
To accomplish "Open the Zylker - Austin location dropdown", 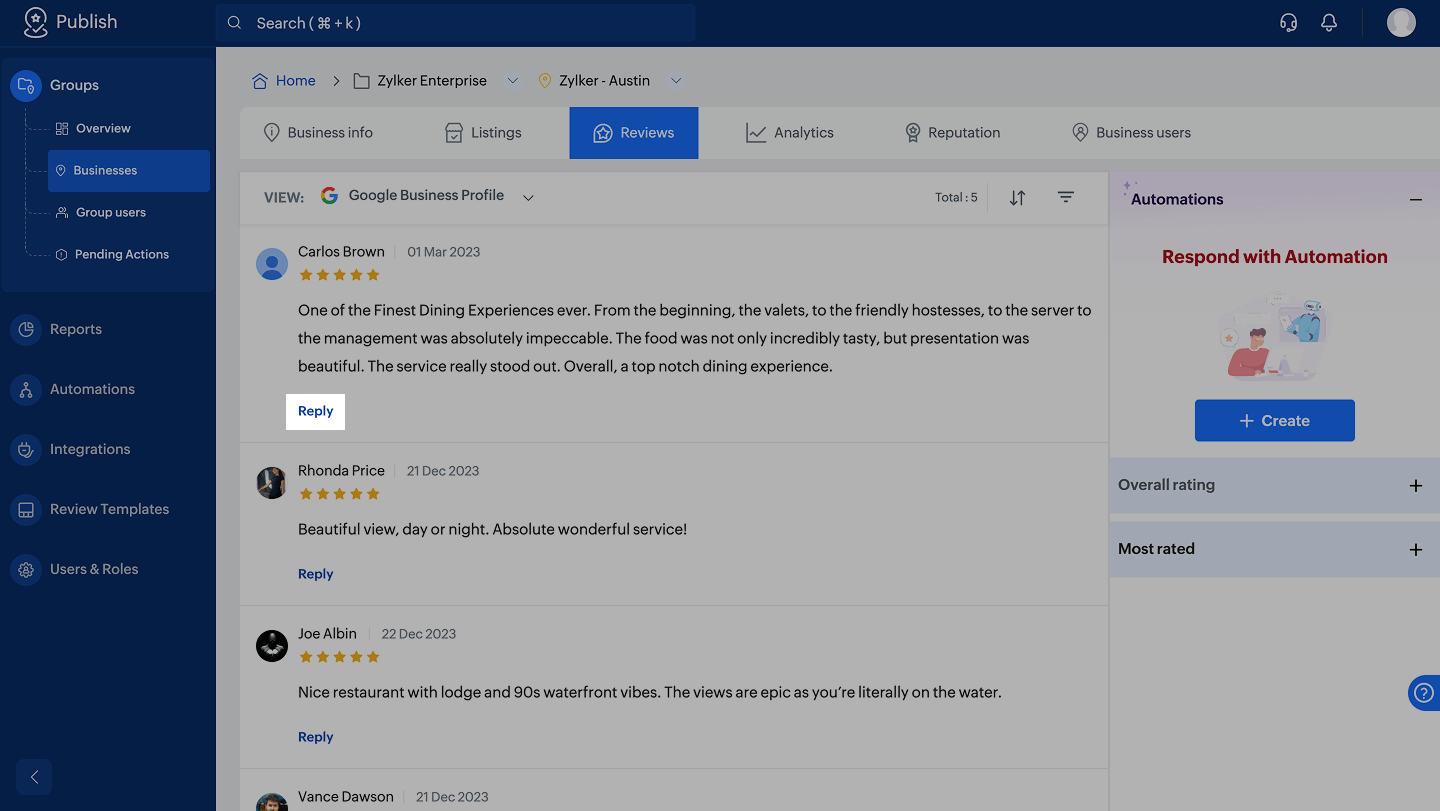I will click(676, 81).
